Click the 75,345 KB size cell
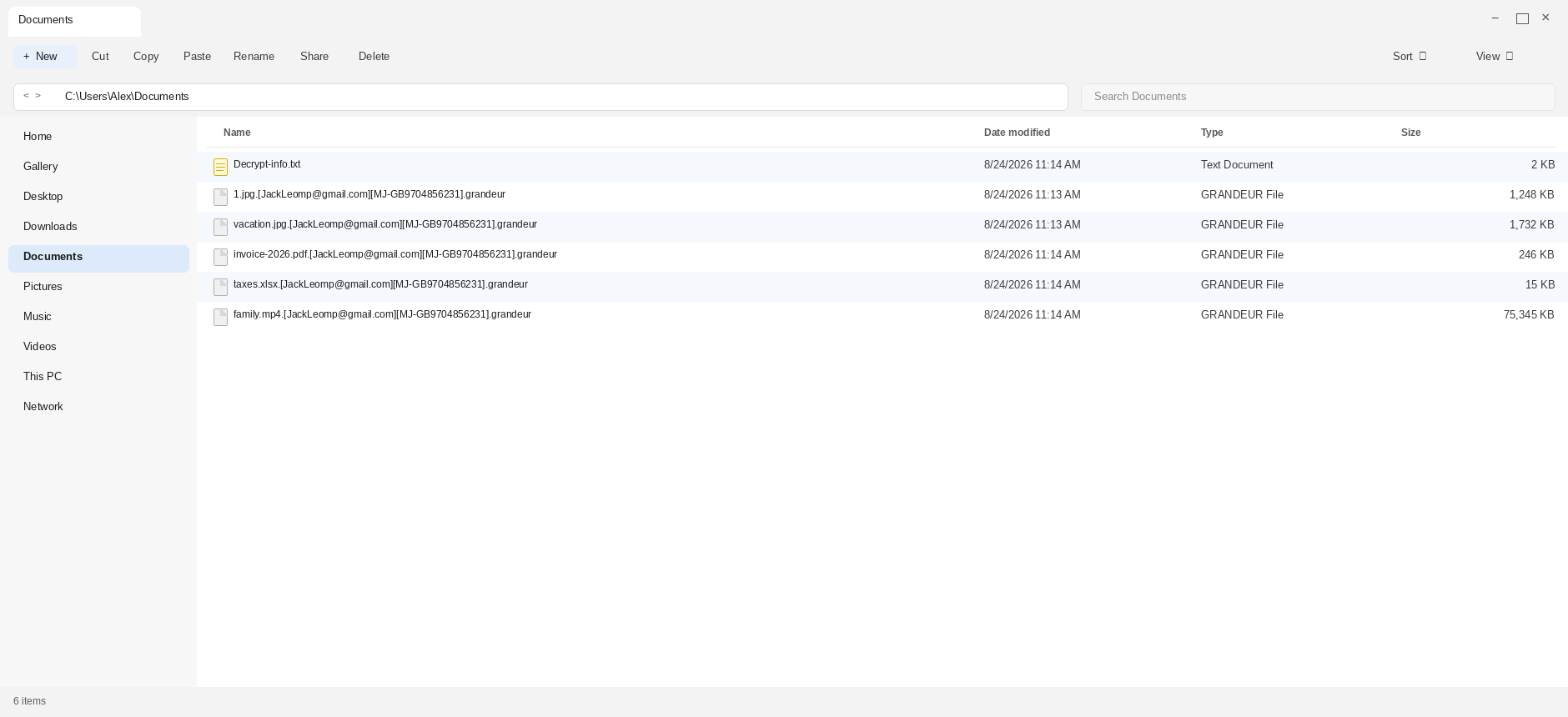 (x=1529, y=315)
